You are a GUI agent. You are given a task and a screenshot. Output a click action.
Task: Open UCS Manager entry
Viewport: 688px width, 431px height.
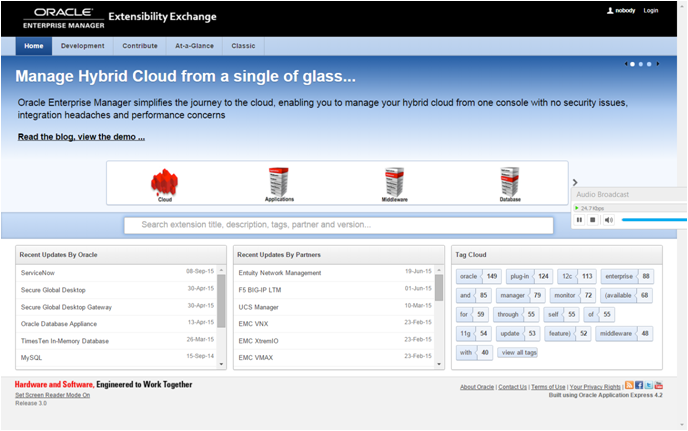pos(258,307)
